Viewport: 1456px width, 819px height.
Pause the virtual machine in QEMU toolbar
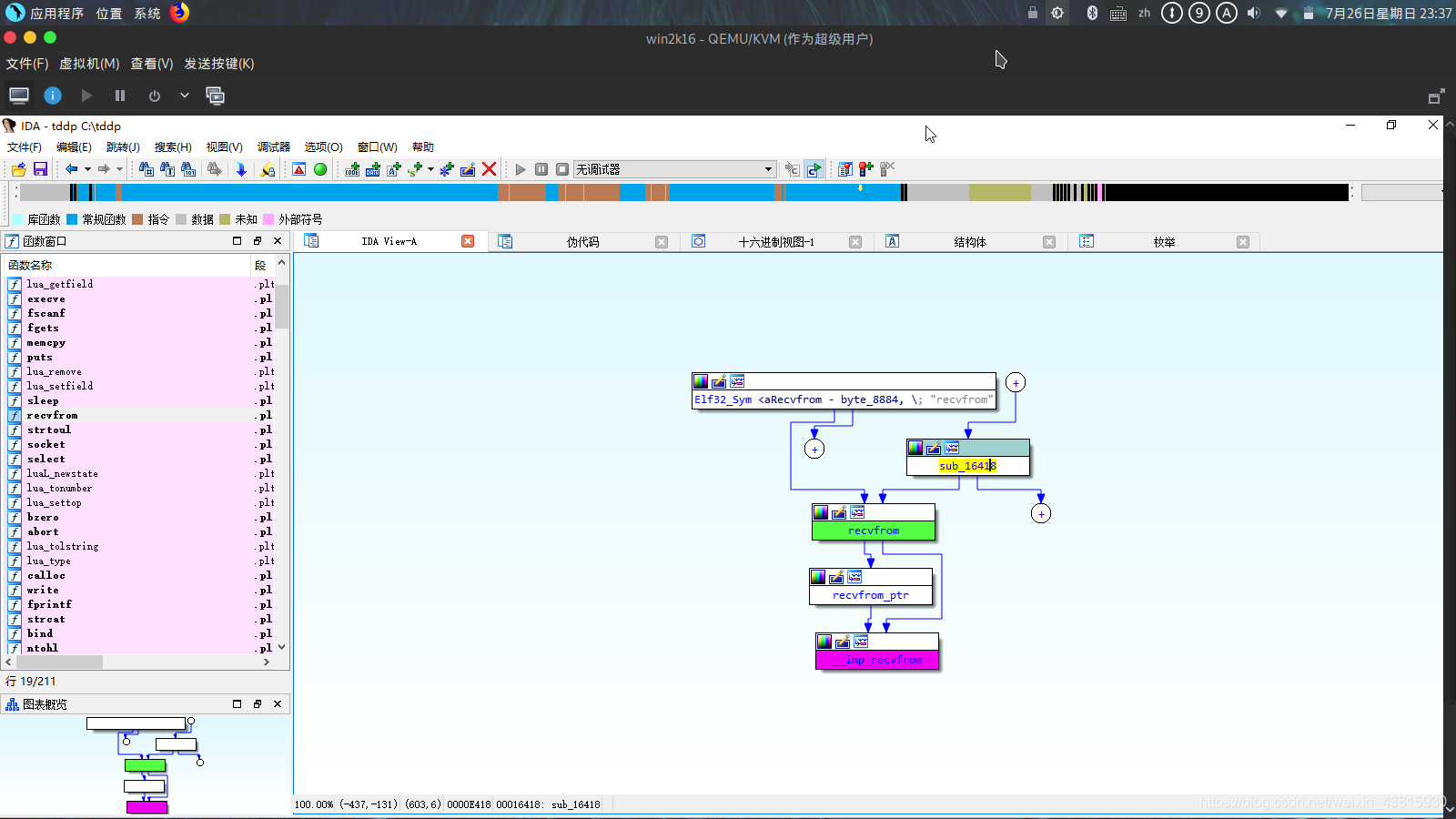click(x=120, y=96)
